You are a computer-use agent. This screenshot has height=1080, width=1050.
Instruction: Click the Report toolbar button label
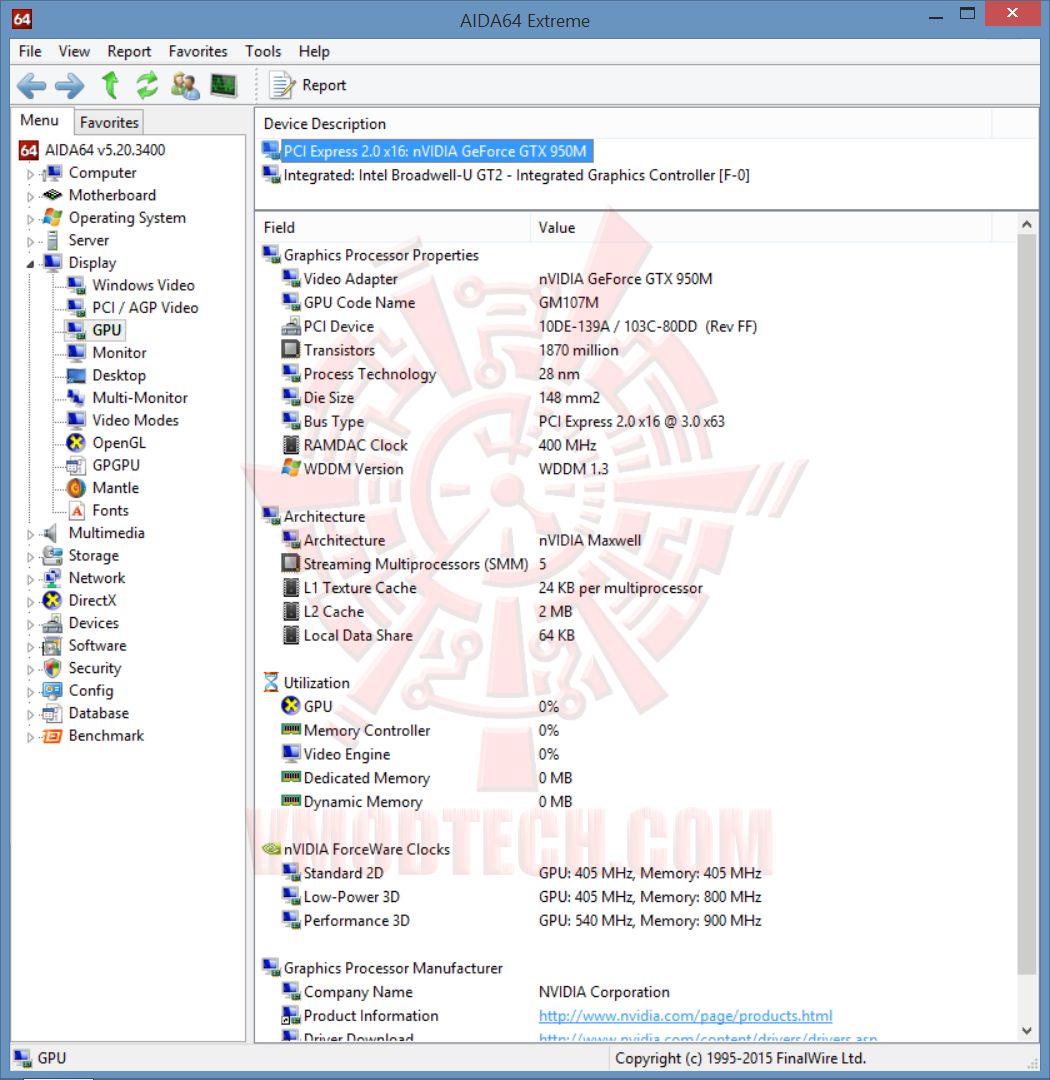click(x=324, y=85)
